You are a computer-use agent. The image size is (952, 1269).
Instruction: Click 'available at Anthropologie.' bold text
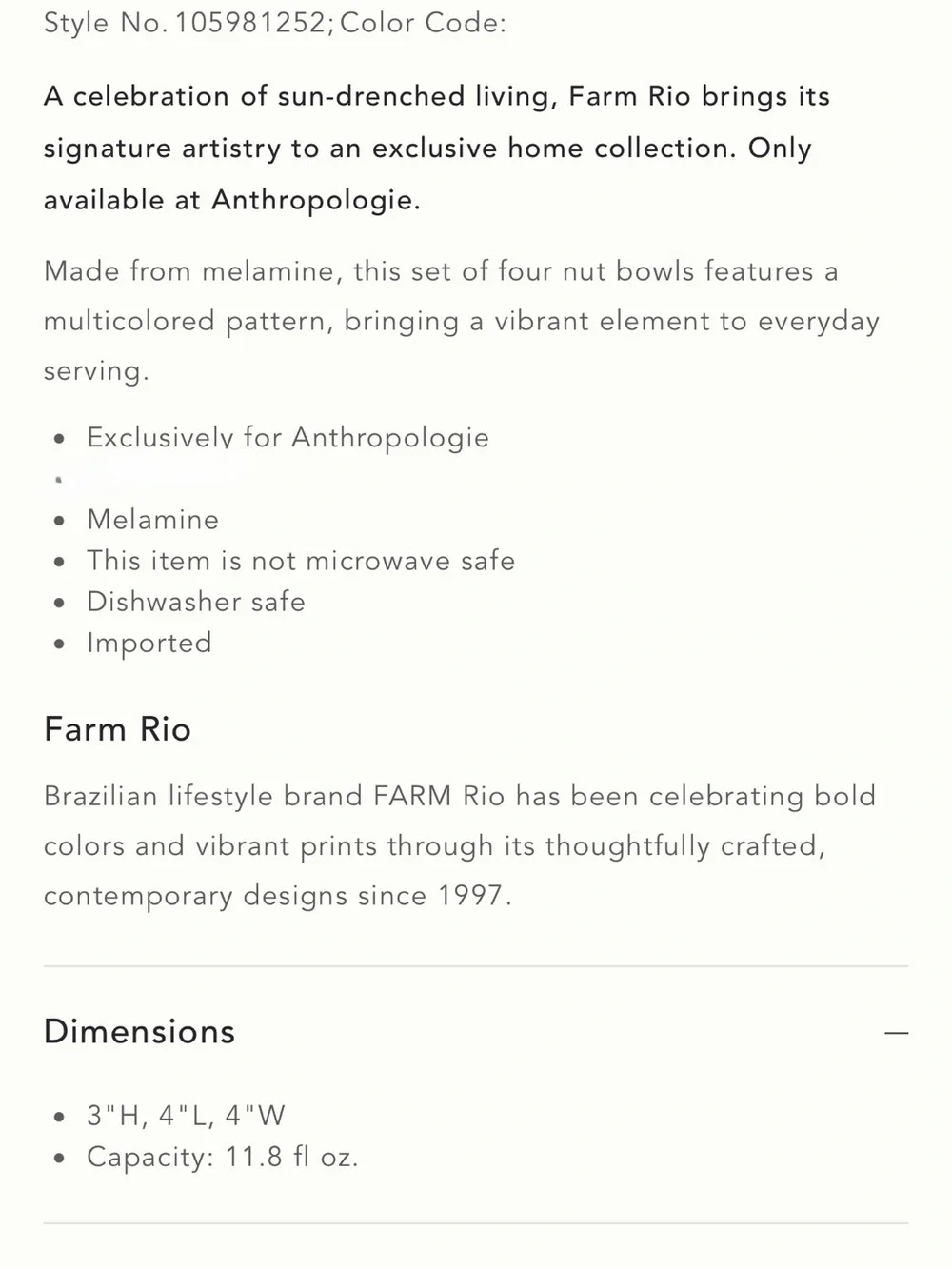click(x=232, y=200)
